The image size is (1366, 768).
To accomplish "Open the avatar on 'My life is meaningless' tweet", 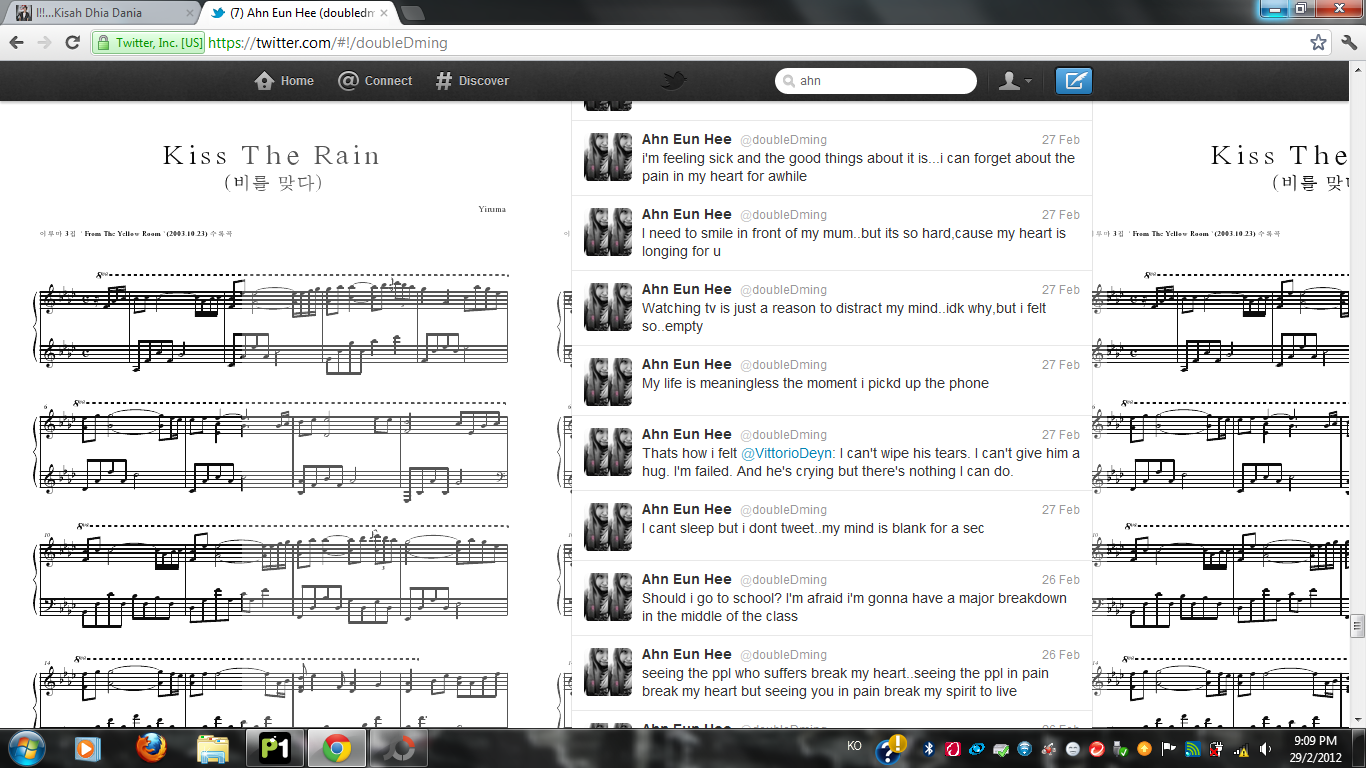I will click(608, 381).
